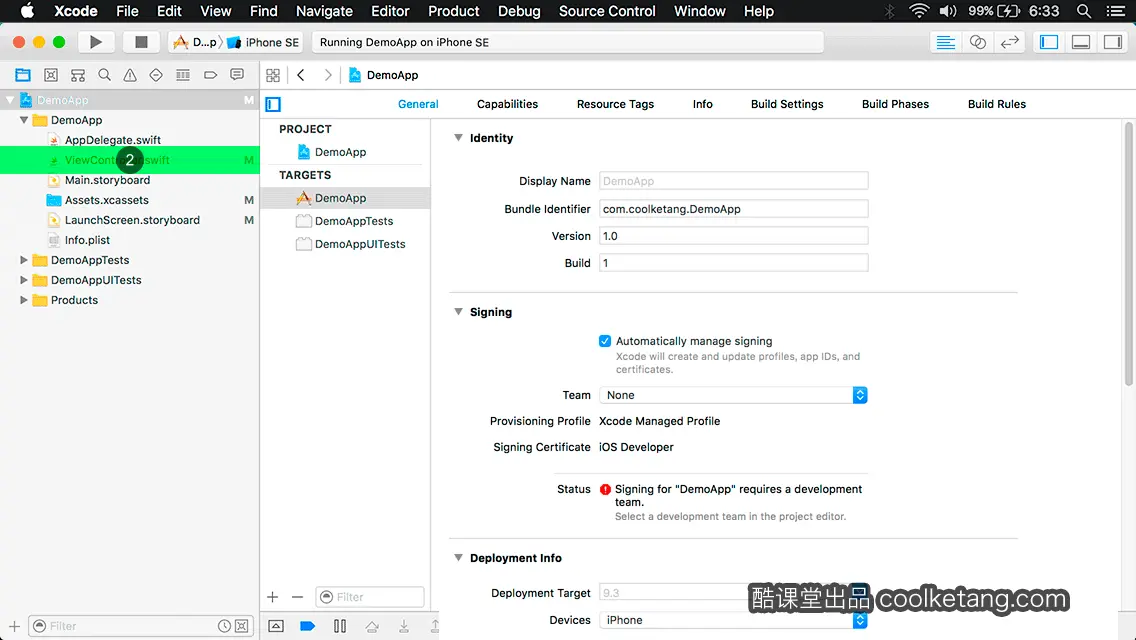The height and width of the screenshot is (640, 1136).
Task: Open the Devices dropdown
Action: [x=733, y=620]
